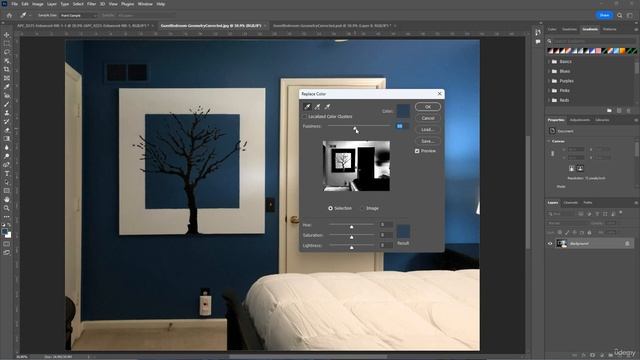640x360 pixels.
Task: Click Cancel in Replace Color dialog
Action: (428, 118)
